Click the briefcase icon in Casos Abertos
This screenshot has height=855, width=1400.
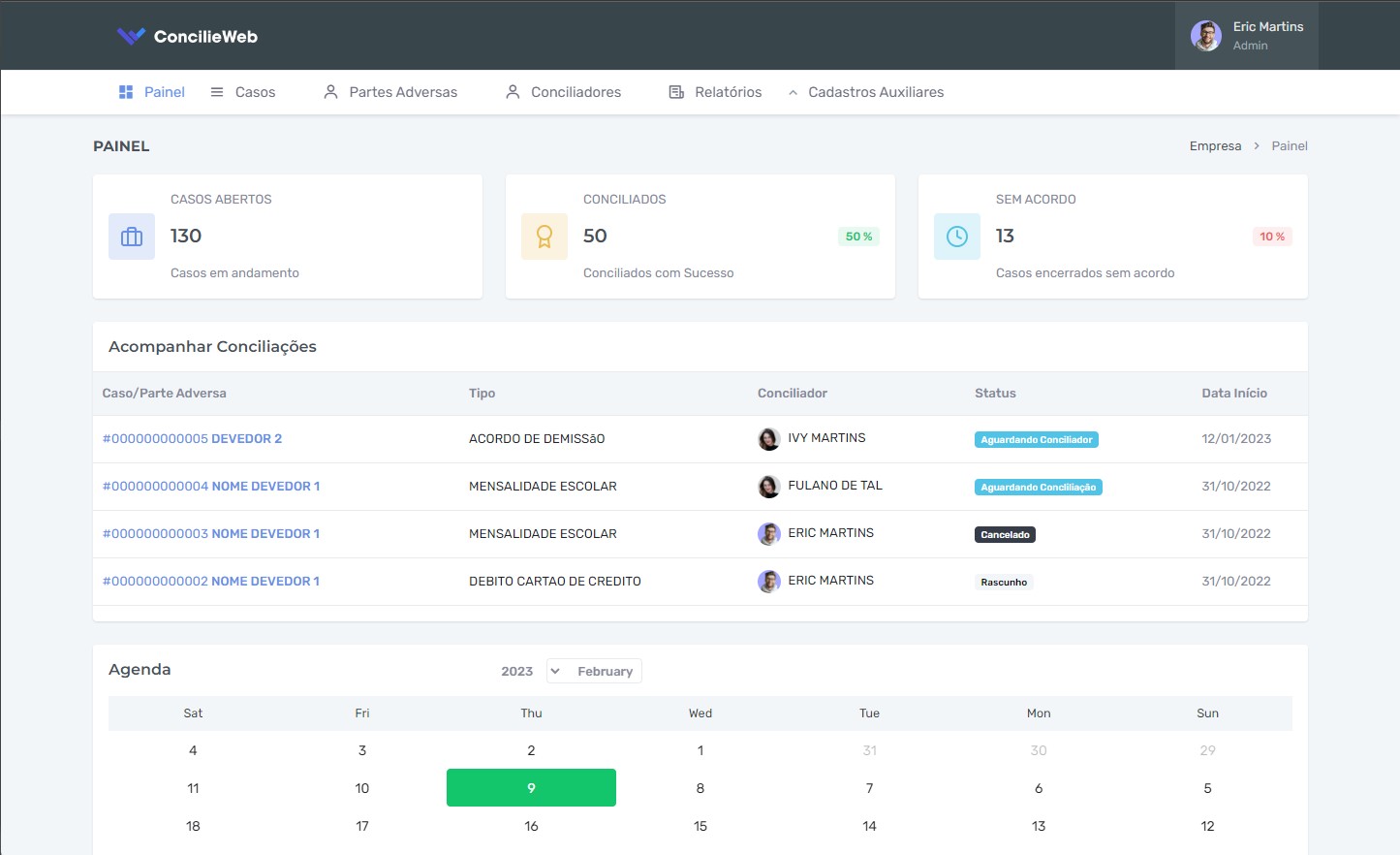pos(132,237)
